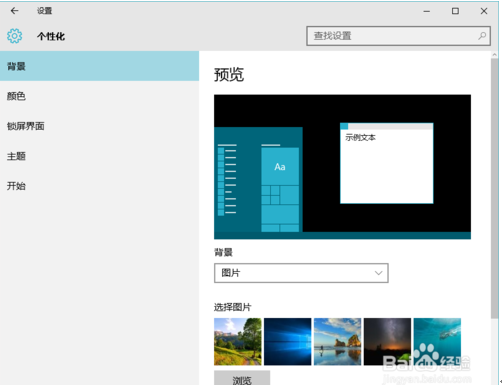
Task: Click the 浏览 browse button
Action: click(x=242, y=379)
